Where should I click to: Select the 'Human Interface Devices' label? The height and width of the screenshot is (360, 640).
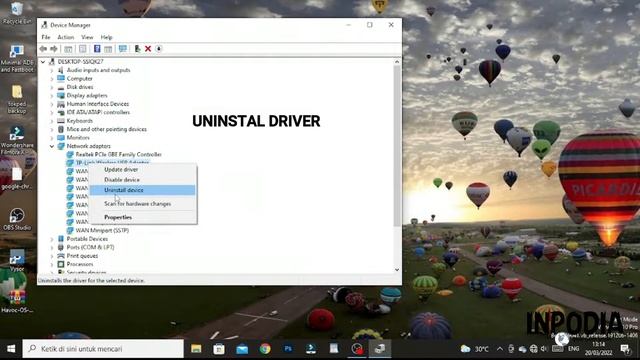point(98,104)
